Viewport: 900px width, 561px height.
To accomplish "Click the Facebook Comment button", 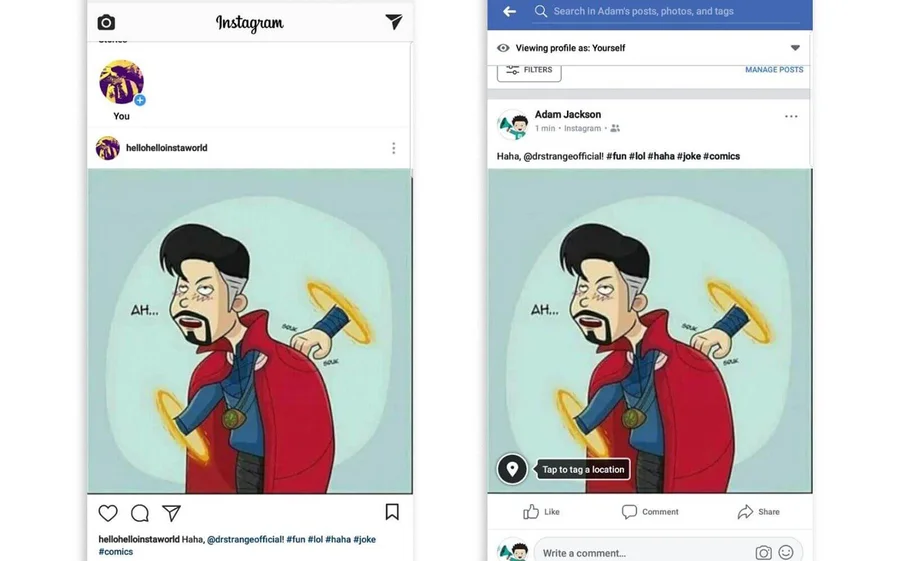I will 650,512.
